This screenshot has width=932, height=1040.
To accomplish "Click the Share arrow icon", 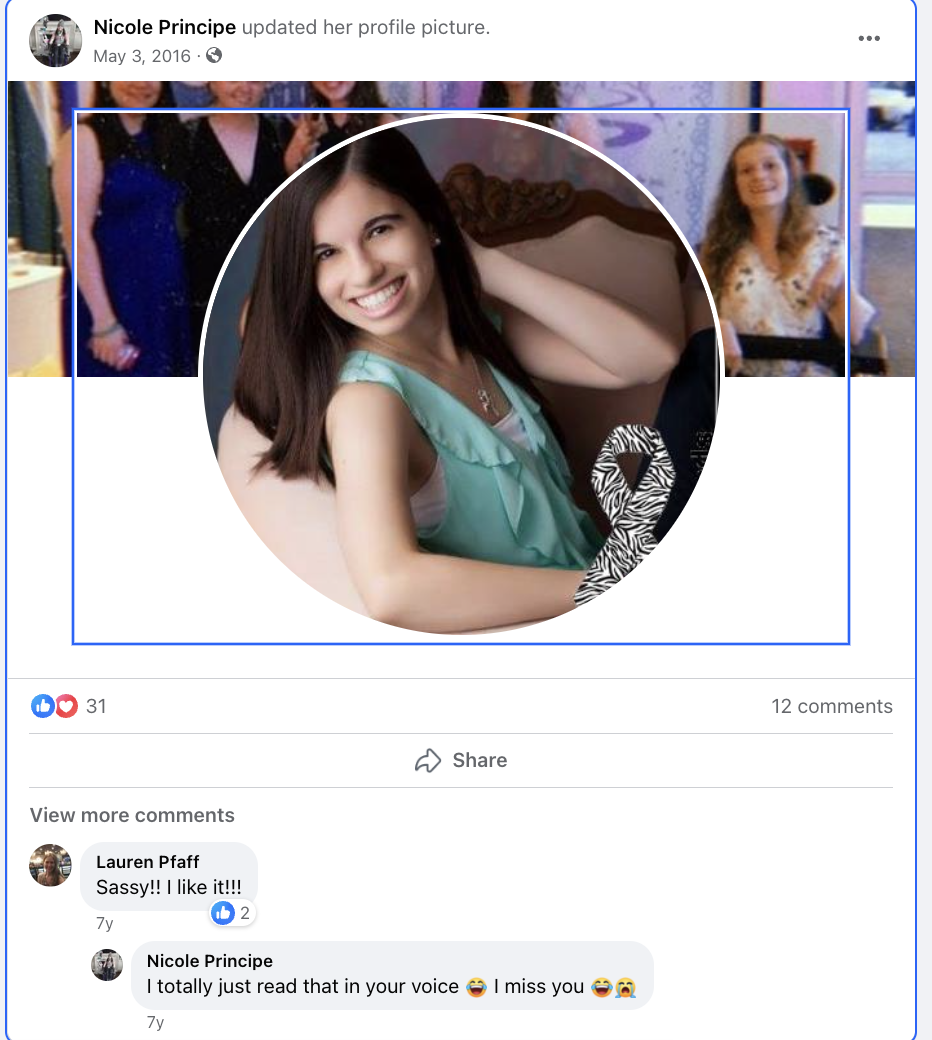I will (428, 760).
